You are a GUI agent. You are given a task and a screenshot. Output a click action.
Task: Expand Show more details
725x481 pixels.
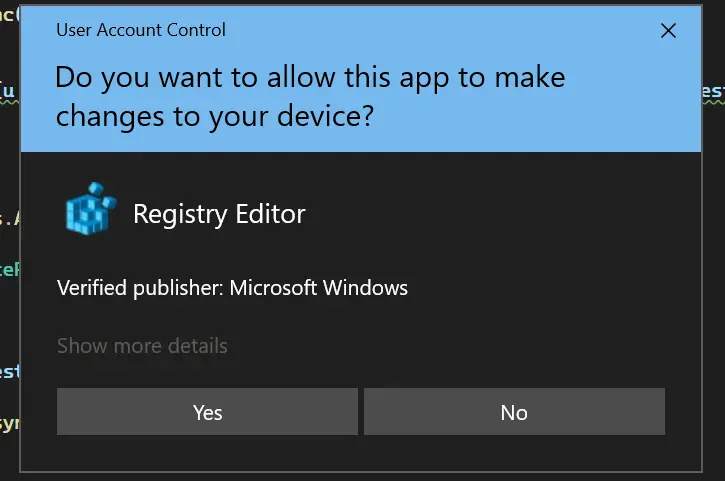tap(142, 346)
